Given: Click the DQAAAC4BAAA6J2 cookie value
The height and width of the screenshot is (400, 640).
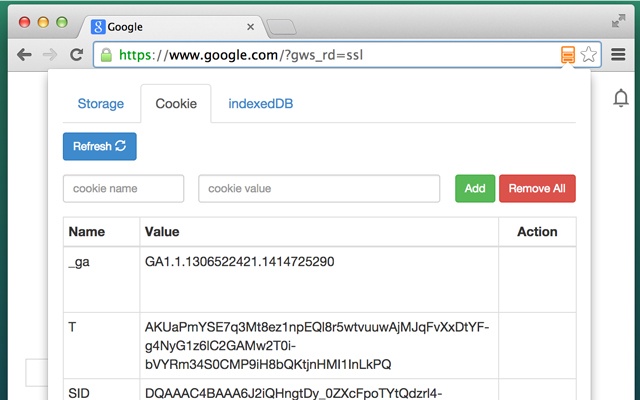Looking at the screenshot, I should 293,393.
